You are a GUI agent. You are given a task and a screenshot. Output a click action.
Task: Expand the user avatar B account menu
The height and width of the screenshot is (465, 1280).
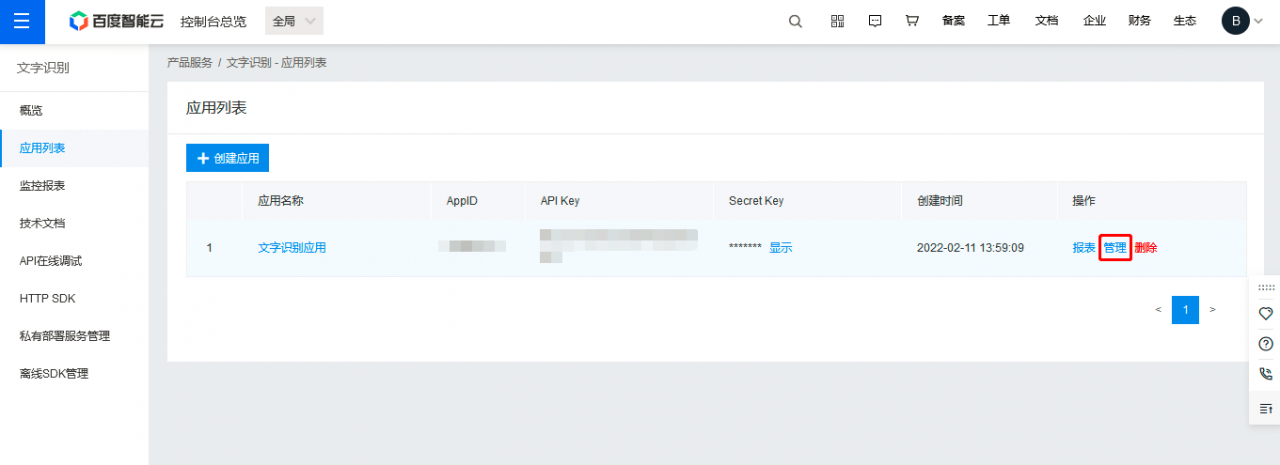1236,21
